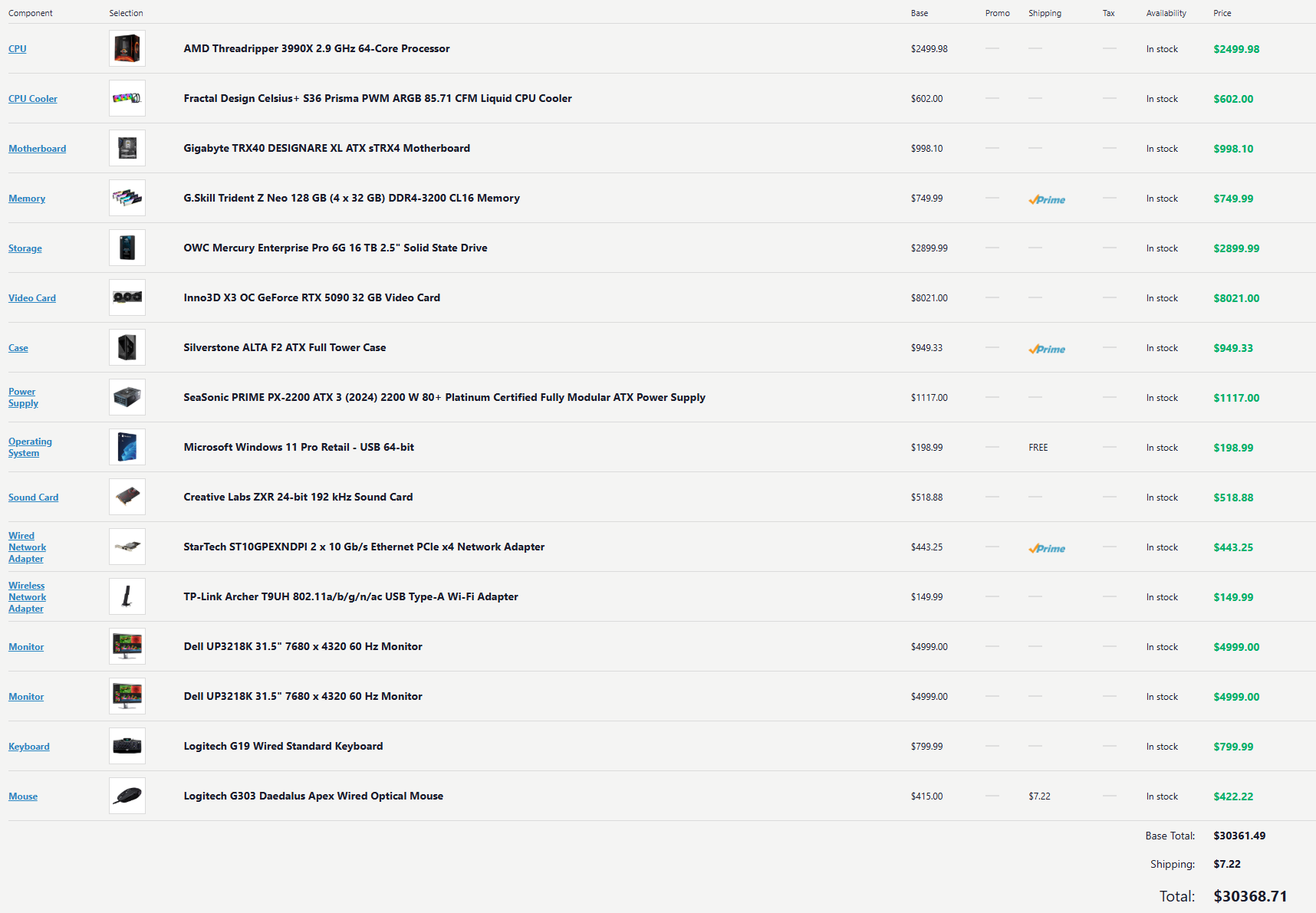Click the $415.00 base price for the mouse
Viewport: 1316px width, 913px height.
coord(927,796)
